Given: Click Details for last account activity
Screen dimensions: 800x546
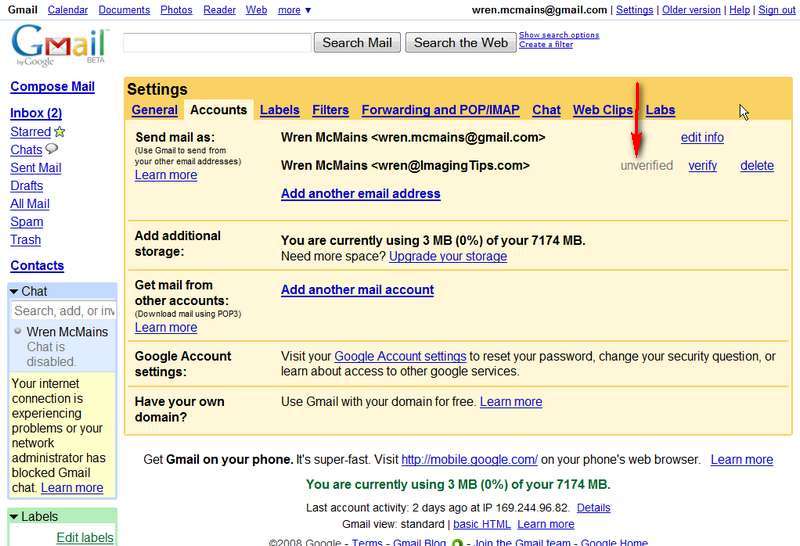Looking at the screenshot, I should (593, 508).
